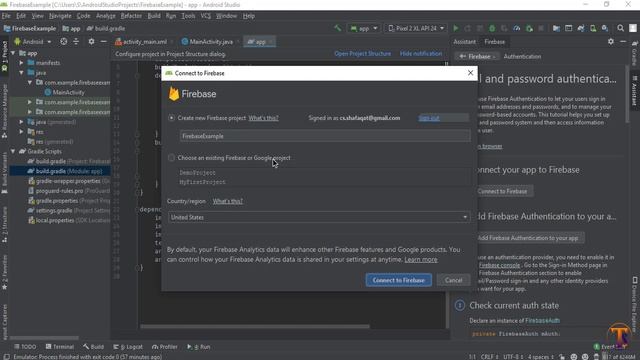Open the TODO tool window
Screen dimensions: 640x360
point(25,347)
